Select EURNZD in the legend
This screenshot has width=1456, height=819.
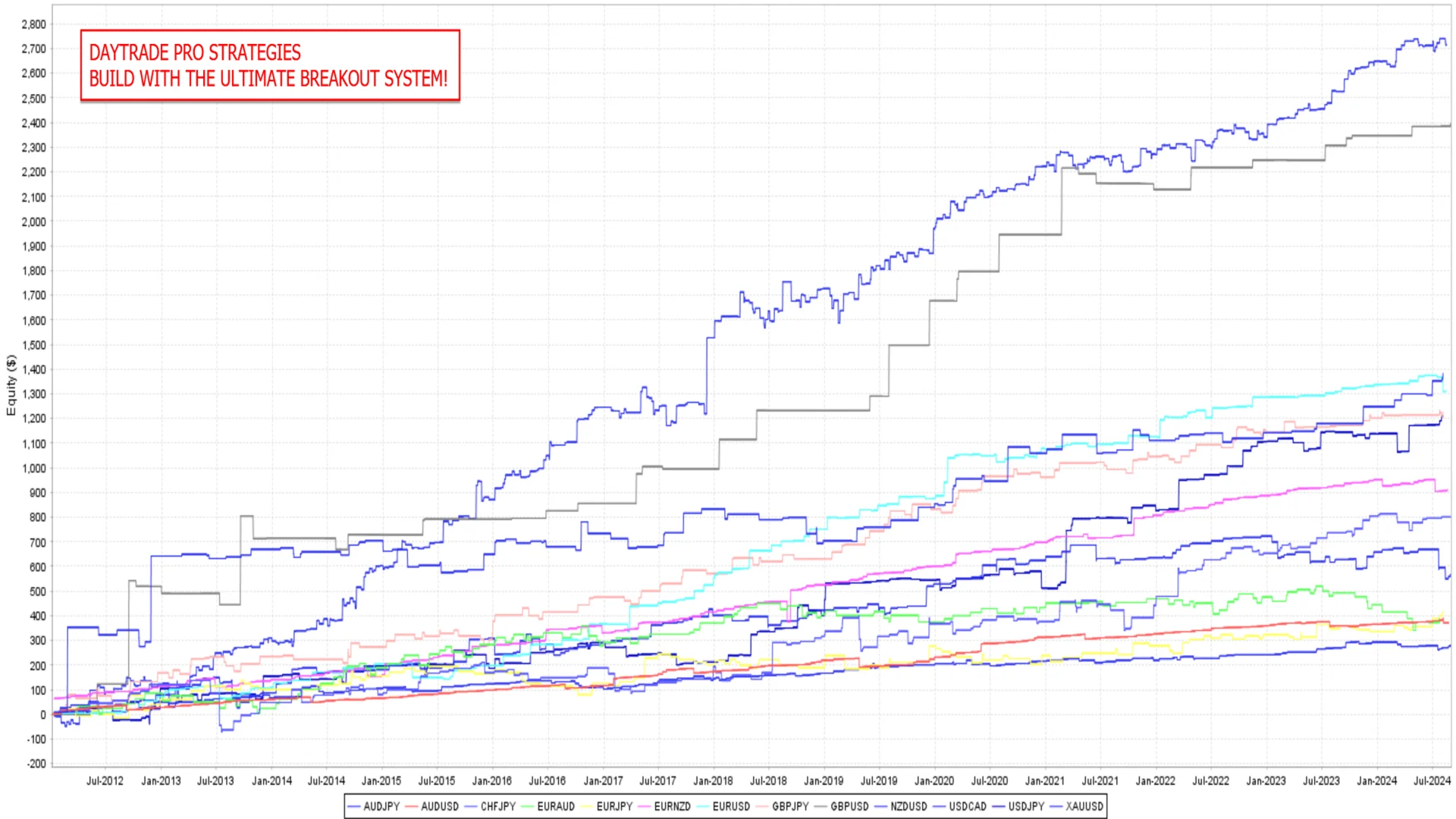[x=665, y=806]
